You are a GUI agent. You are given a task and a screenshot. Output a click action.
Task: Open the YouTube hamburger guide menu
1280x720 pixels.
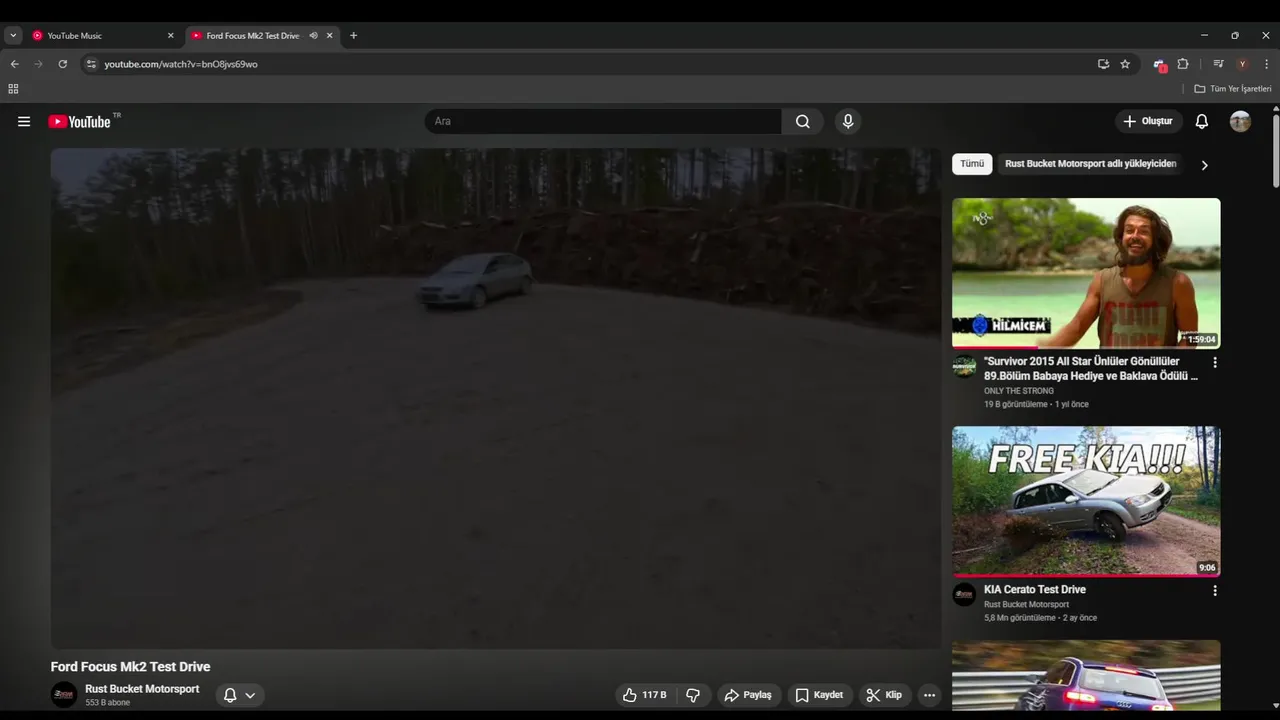tap(24, 121)
